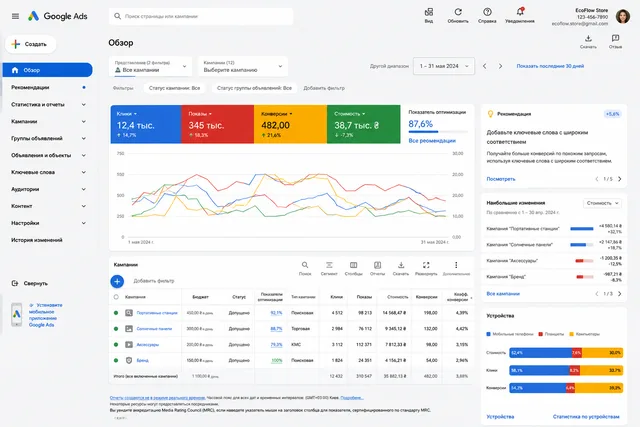The height and width of the screenshot is (427, 640).
Task: Open the Конверсии metric dropdown
Action: tap(277, 114)
